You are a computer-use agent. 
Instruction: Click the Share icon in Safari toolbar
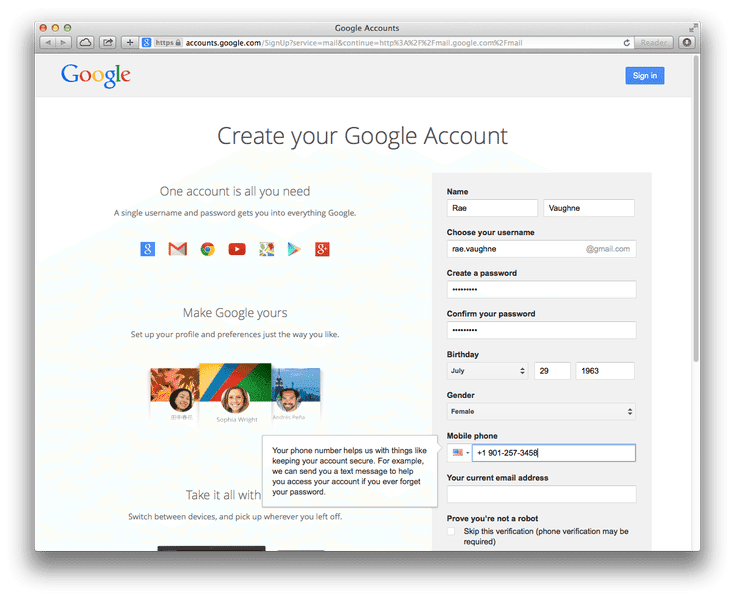coord(108,43)
